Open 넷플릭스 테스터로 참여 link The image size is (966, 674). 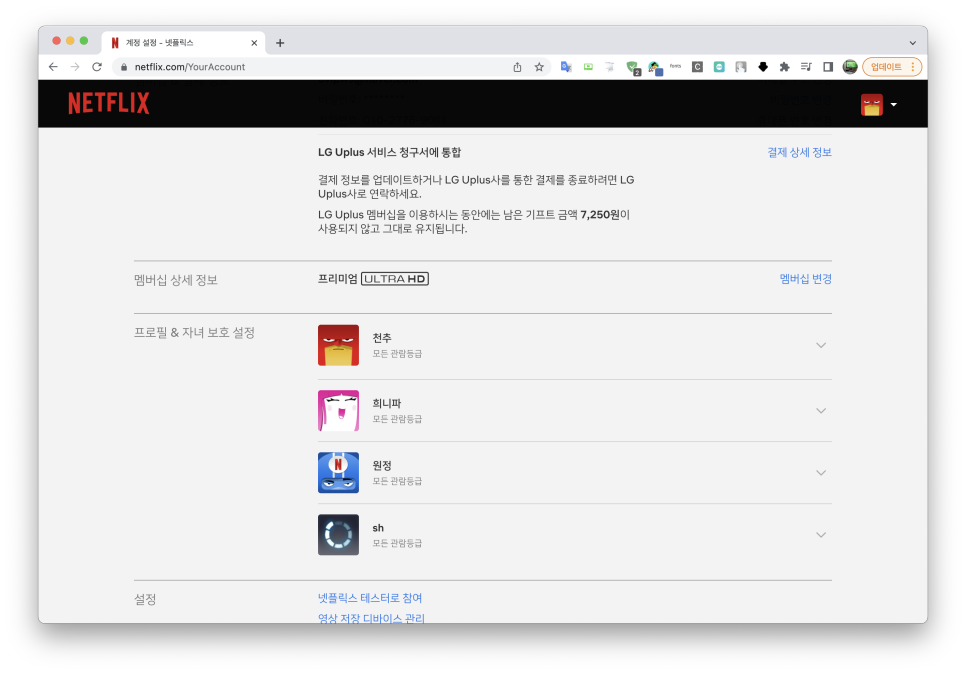tap(370, 598)
